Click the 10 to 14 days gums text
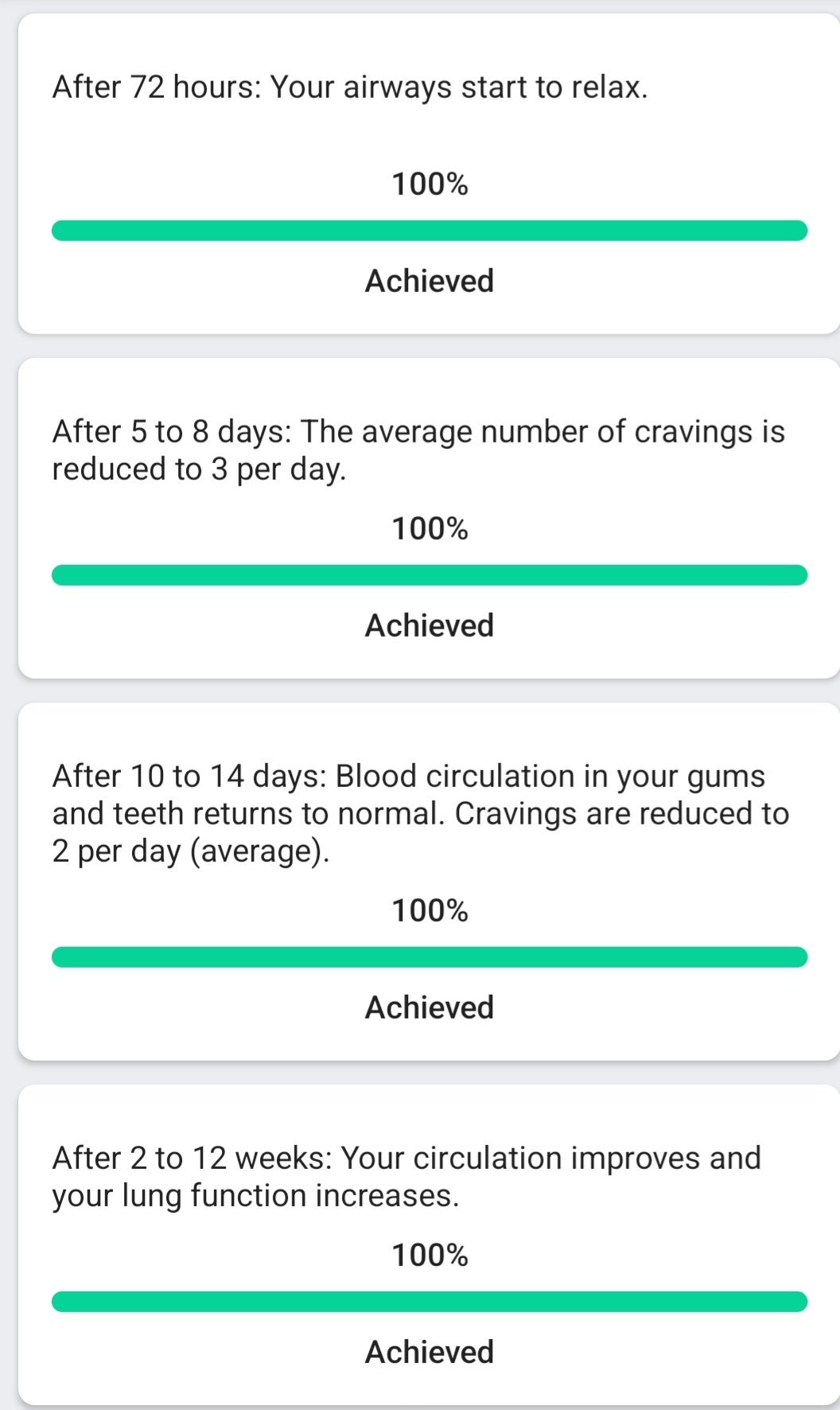Image resolution: width=840 pixels, height=1410 pixels. pyautogui.click(x=420, y=813)
